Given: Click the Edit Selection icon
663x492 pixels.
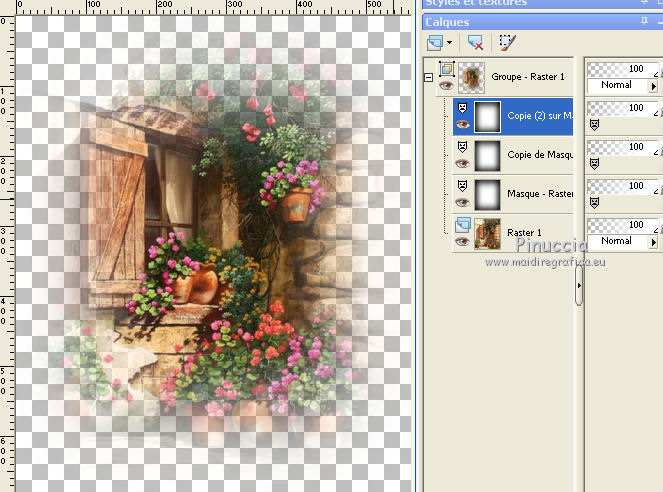Looking at the screenshot, I should [x=507, y=43].
